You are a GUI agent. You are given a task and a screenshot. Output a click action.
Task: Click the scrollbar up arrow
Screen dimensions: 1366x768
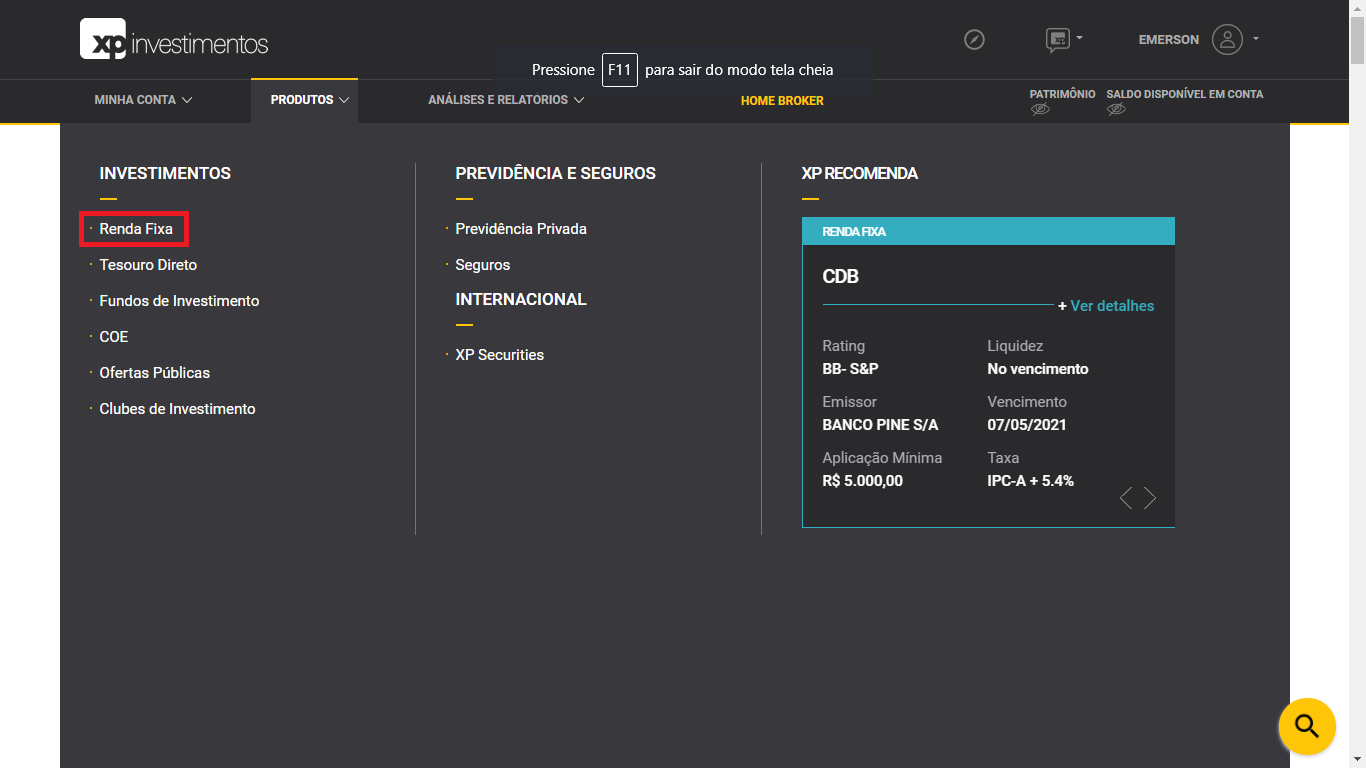click(1357, 8)
